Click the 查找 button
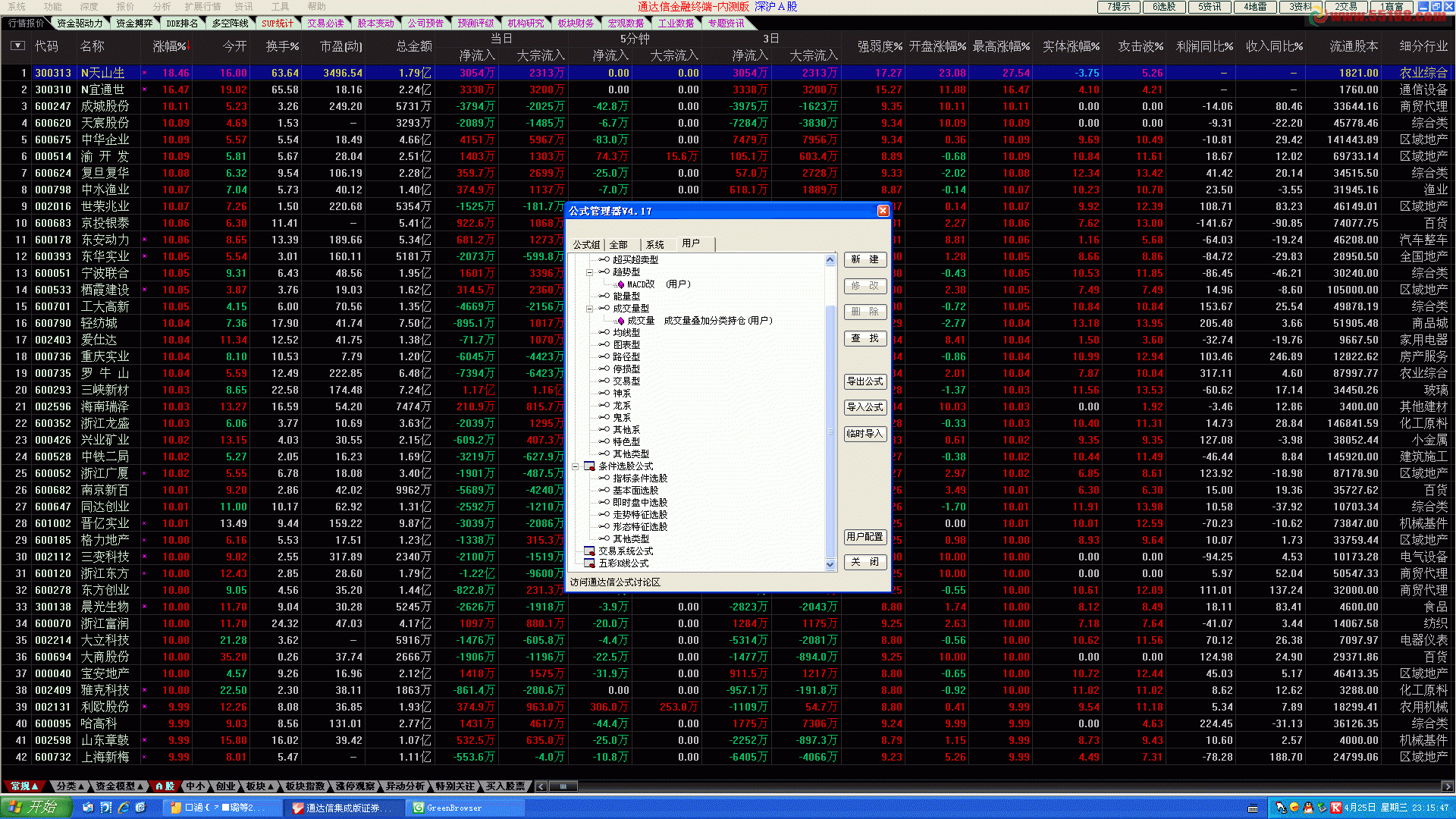 tap(864, 338)
